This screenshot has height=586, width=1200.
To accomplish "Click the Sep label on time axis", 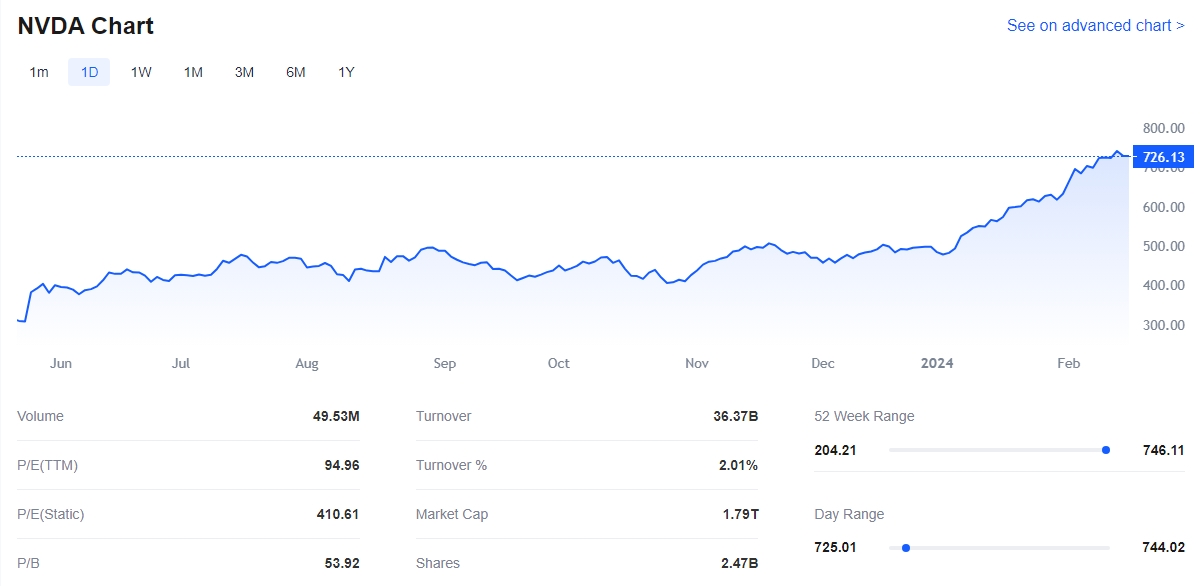I will coord(444,363).
